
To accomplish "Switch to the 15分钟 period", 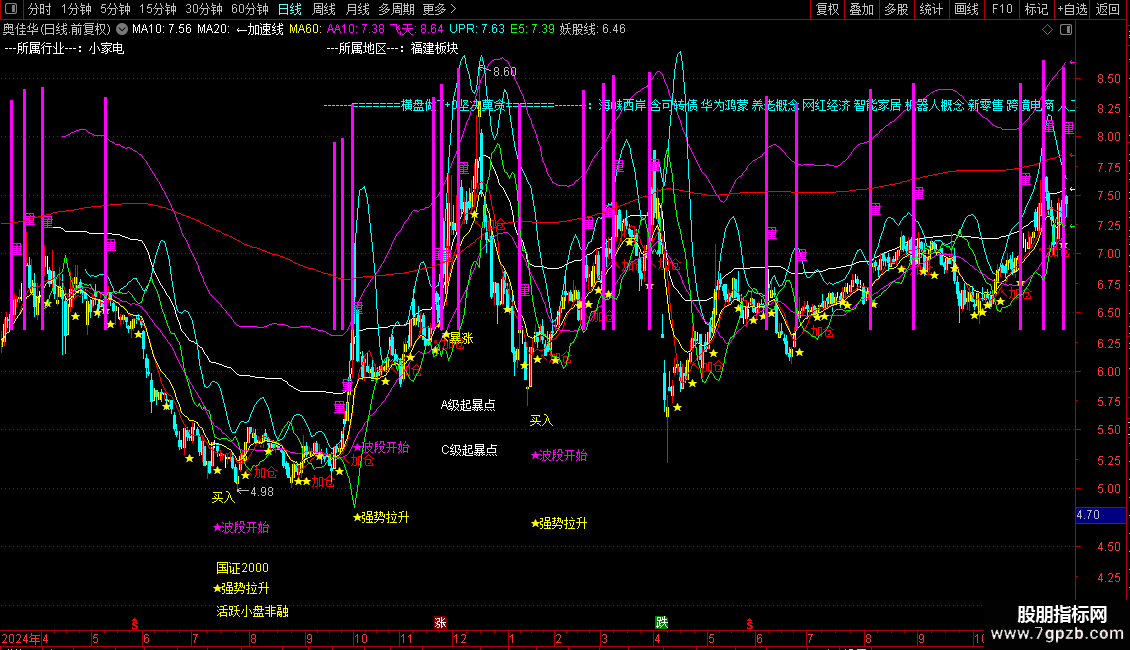I will (x=157, y=9).
